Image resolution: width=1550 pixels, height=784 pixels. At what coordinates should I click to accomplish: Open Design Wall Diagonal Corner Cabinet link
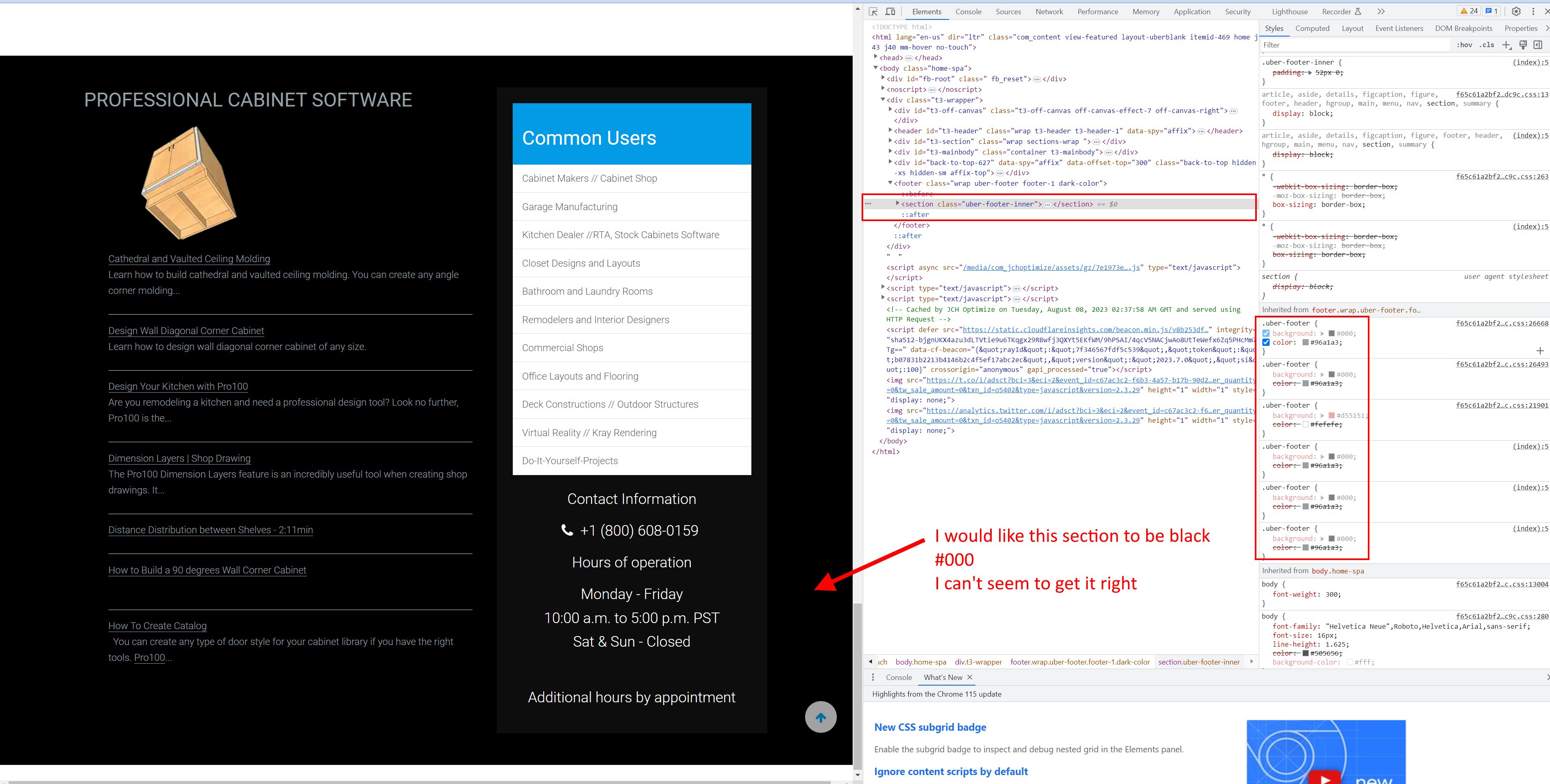[186, 331]
